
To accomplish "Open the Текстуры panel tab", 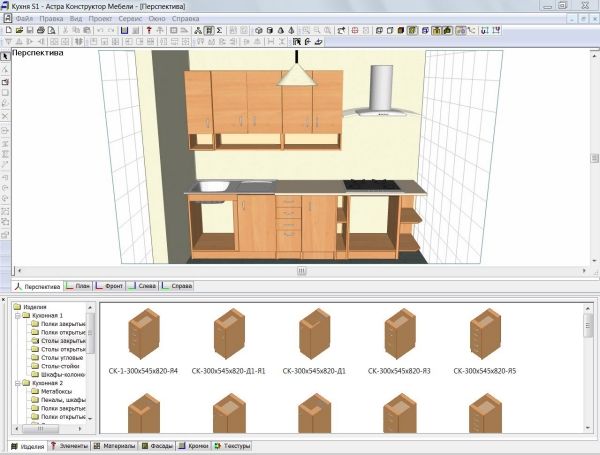I will pos(233,446).
